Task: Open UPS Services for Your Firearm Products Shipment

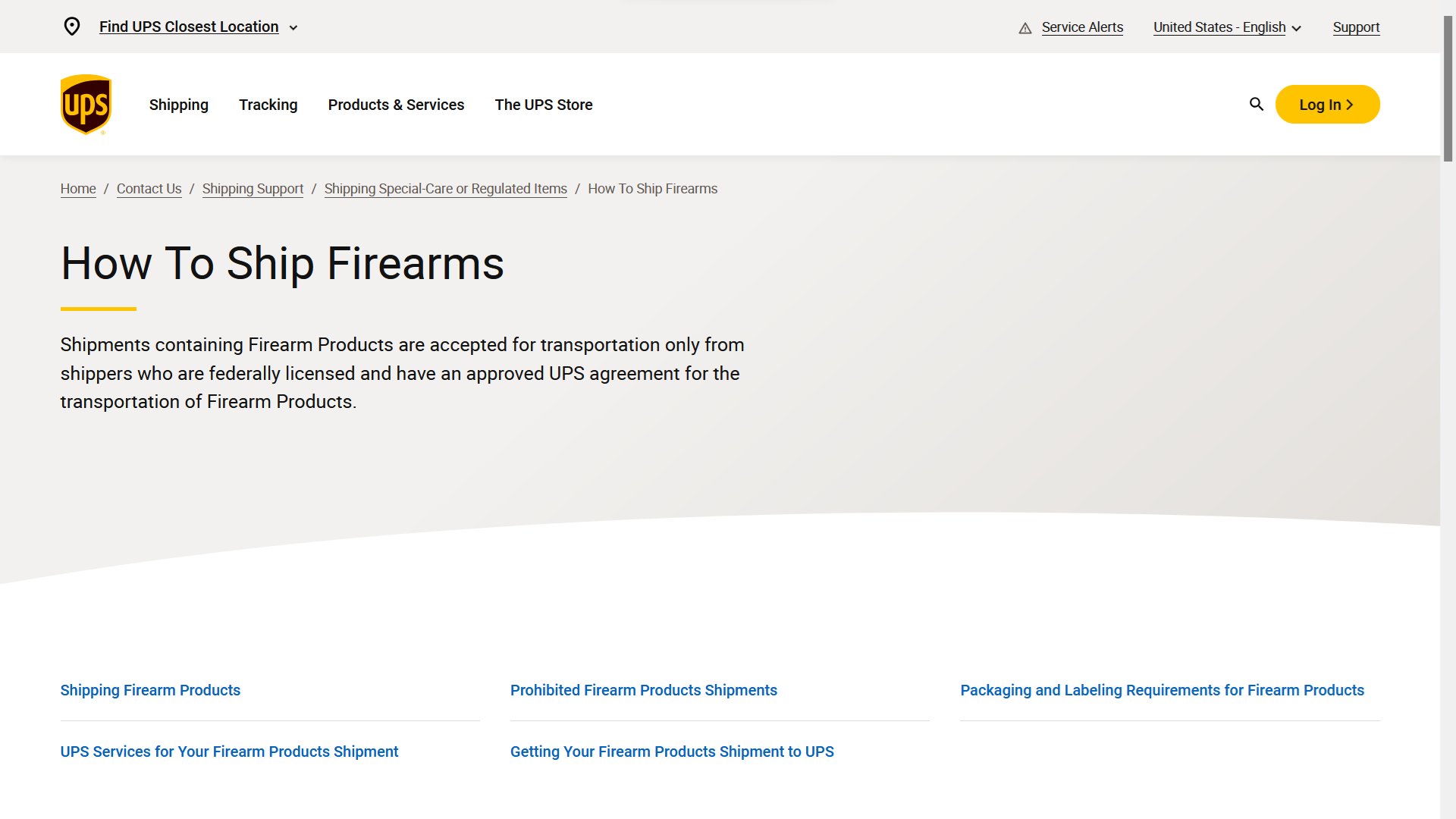Action: 229,752
